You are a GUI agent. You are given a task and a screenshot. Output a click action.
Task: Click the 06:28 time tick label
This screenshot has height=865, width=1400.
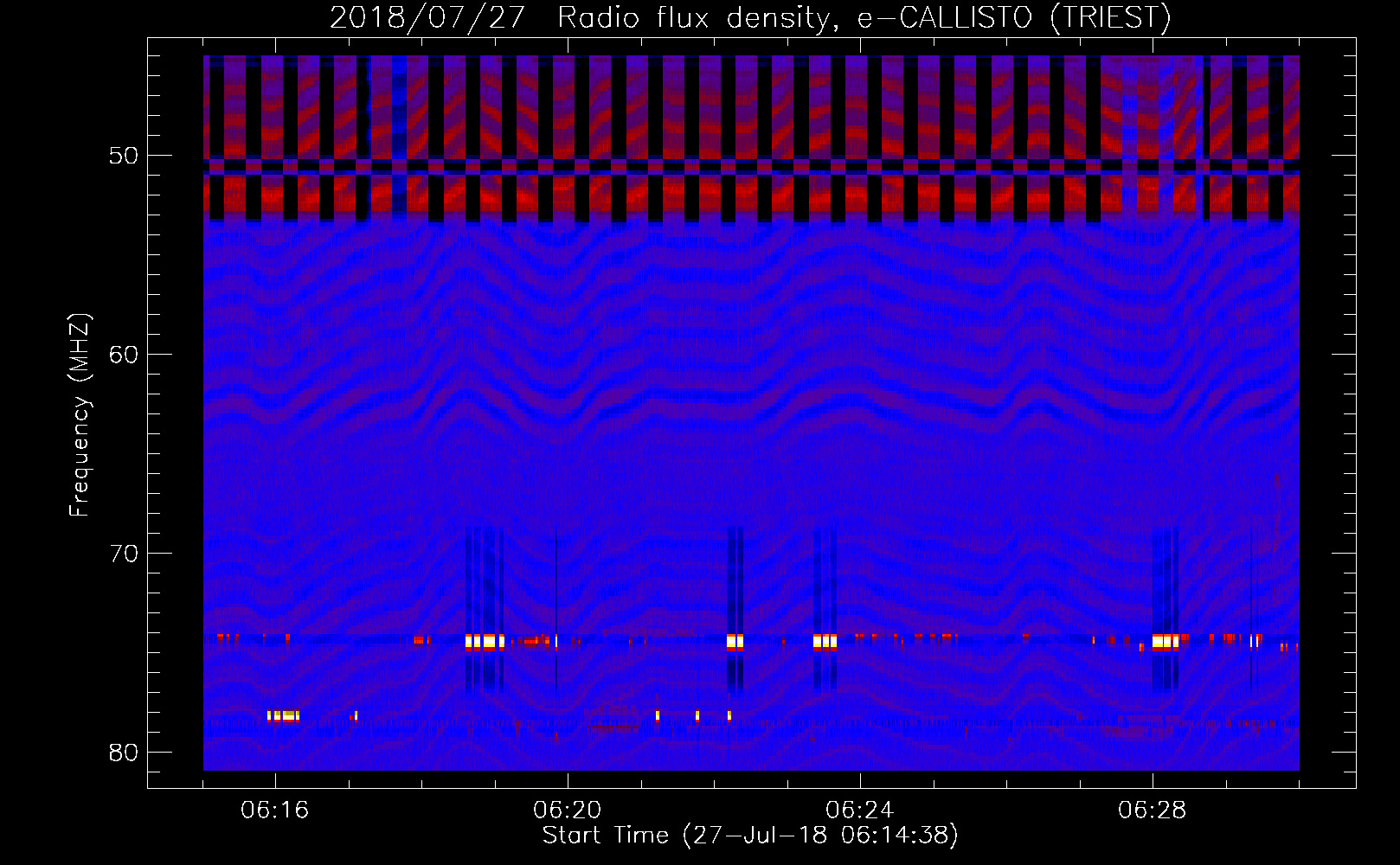pos(1152,811)
